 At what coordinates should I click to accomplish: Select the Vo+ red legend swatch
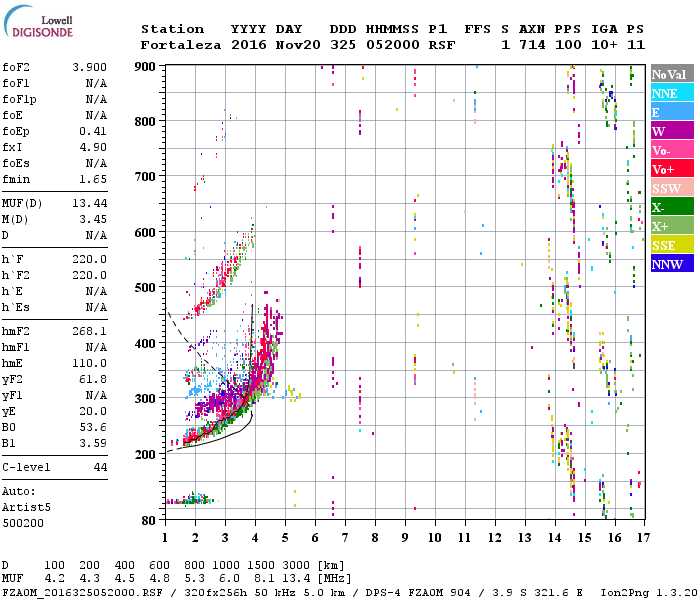[x=672, y=169]
